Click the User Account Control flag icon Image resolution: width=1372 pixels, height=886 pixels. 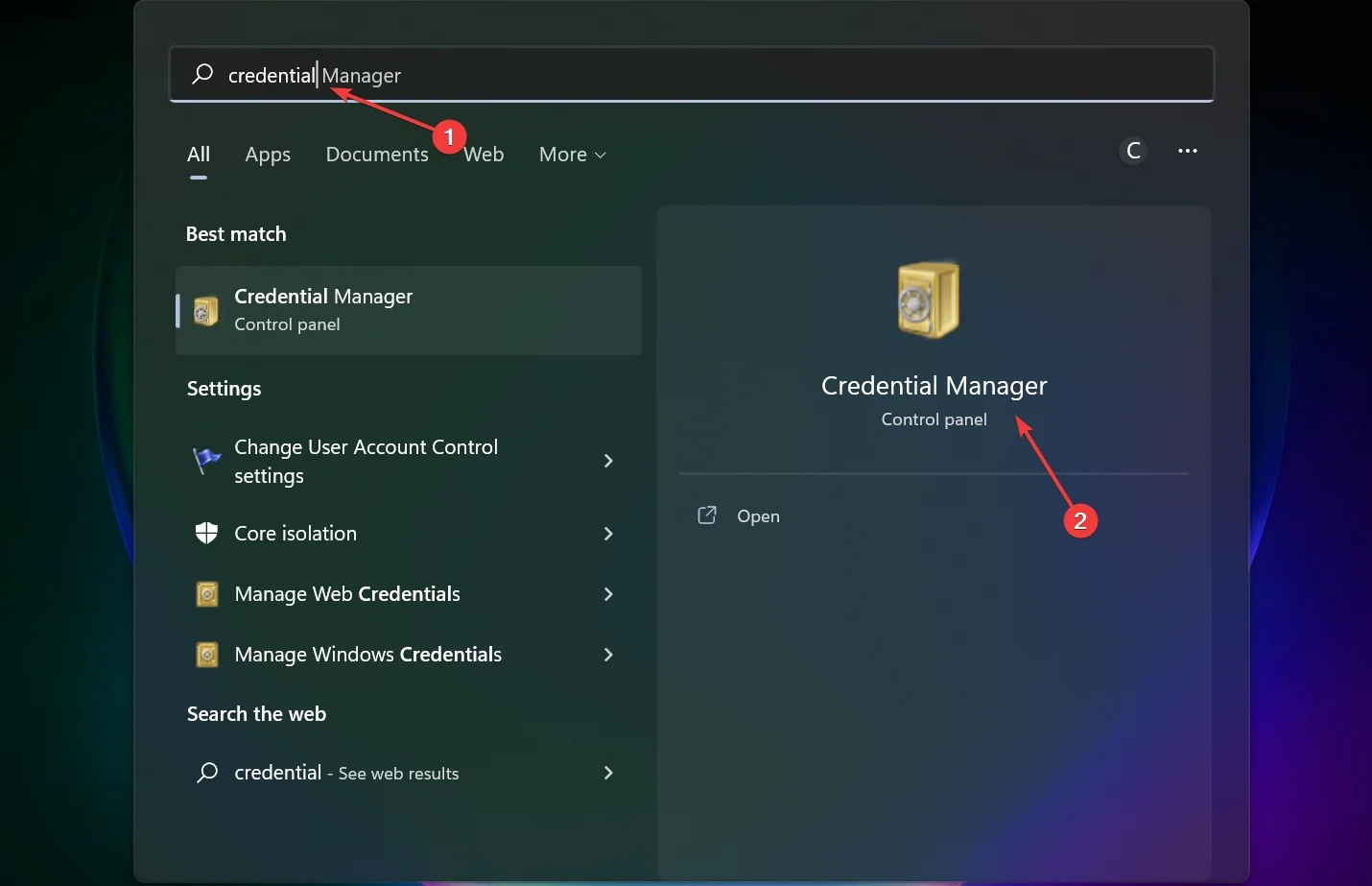pos(206,461)
